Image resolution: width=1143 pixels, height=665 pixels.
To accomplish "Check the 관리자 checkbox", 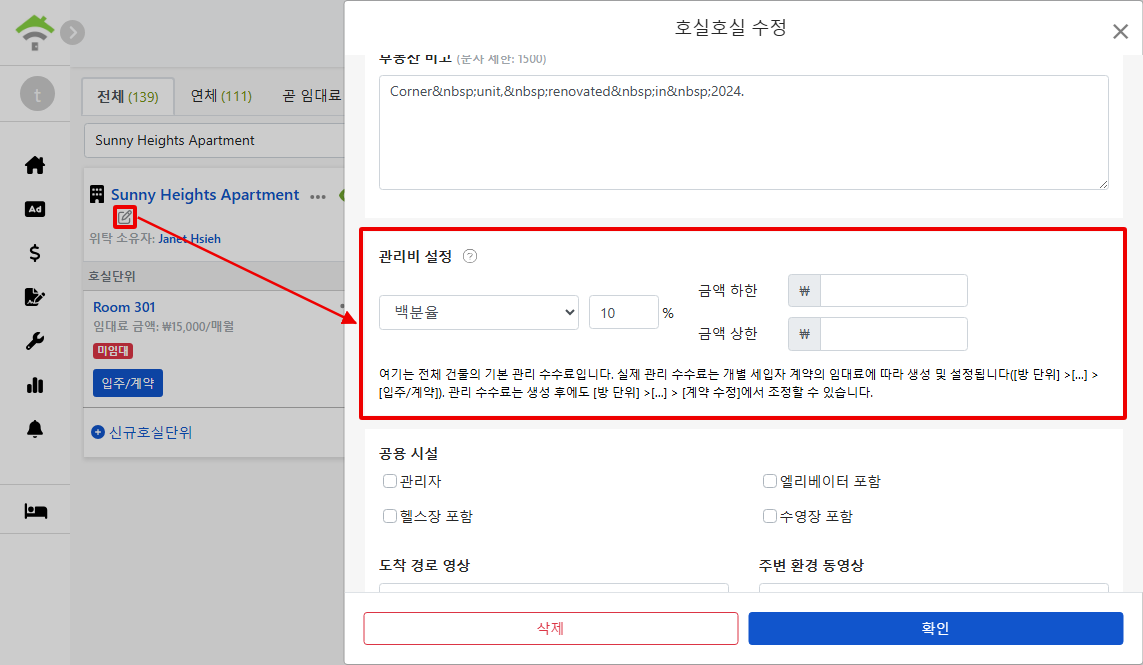I will (390, 481).
